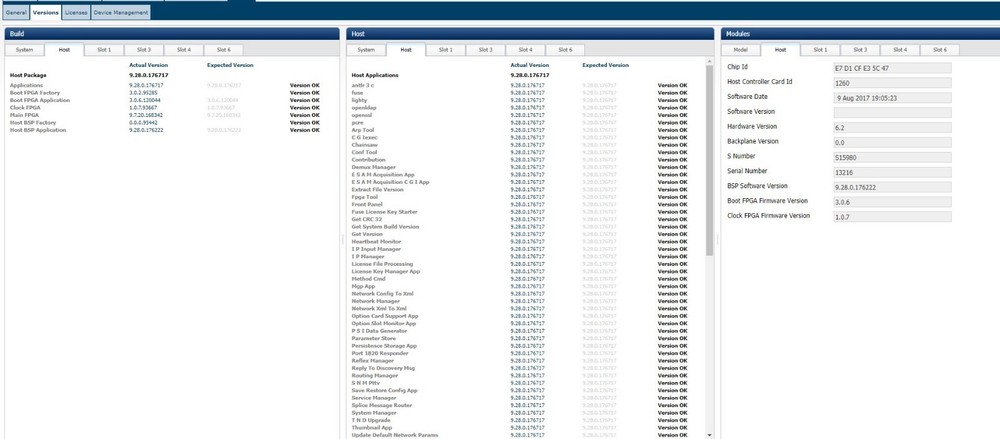The width and height of the screenshot is (1000, 439).
Task: Click the T N D Upgrade entry
Action: coord(371,420)
